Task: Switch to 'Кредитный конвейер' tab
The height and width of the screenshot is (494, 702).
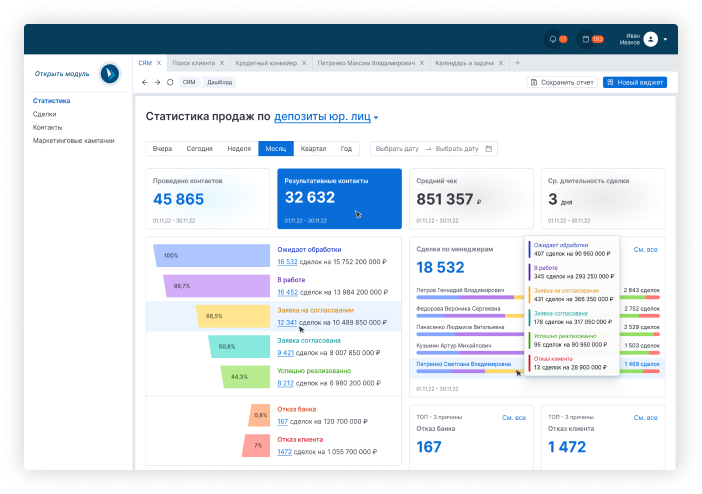Action: 264,62
